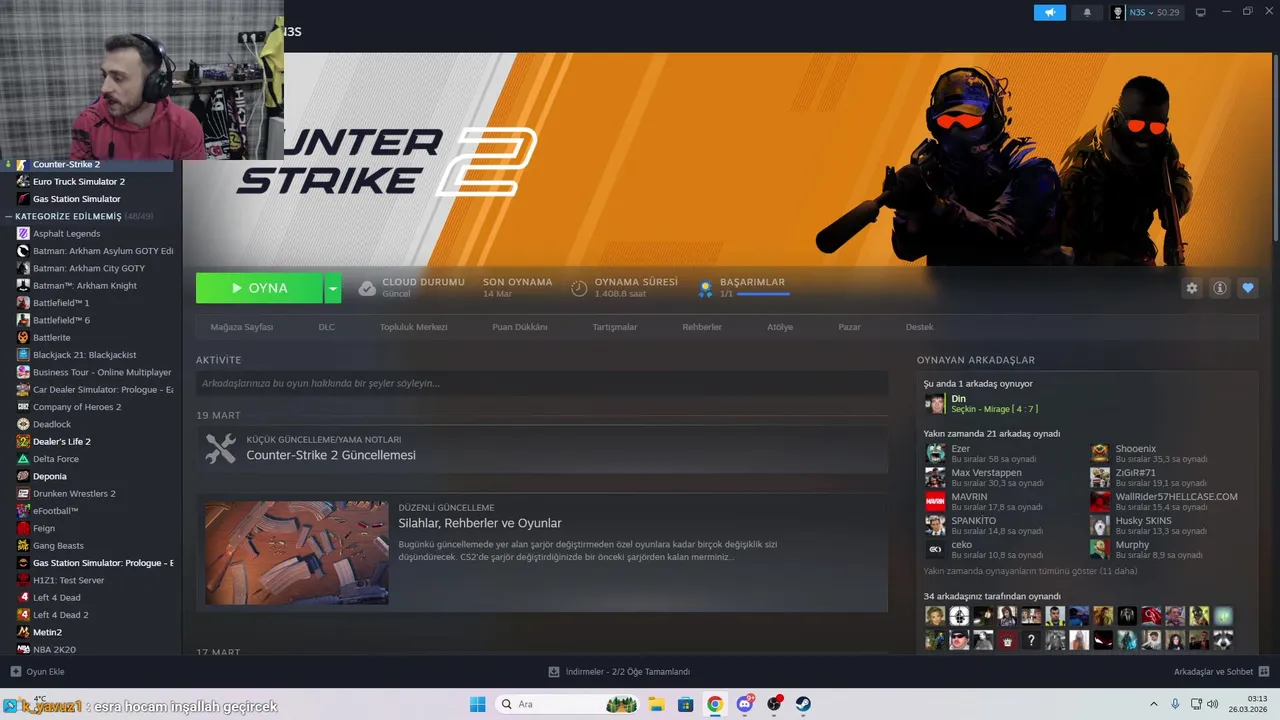Open friend Din's profile avatar
1280x720 pixels.
(x=935, y=403)
